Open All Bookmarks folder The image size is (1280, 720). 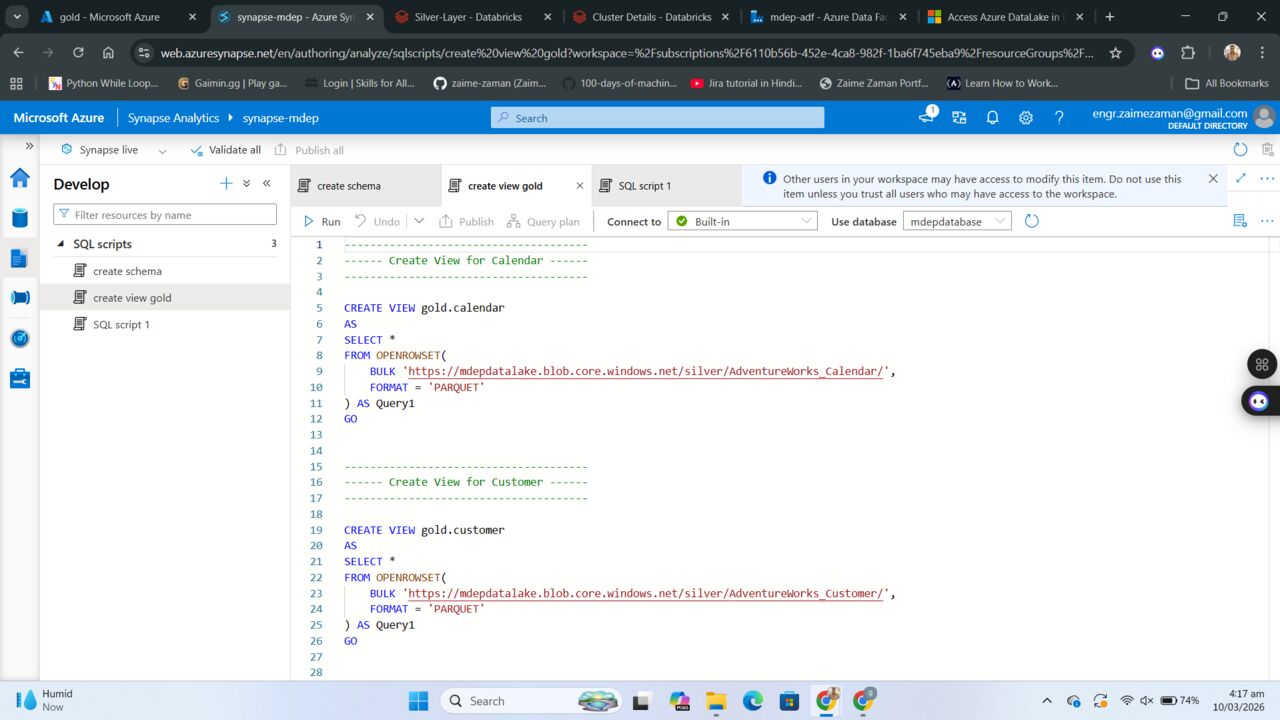1226,84
